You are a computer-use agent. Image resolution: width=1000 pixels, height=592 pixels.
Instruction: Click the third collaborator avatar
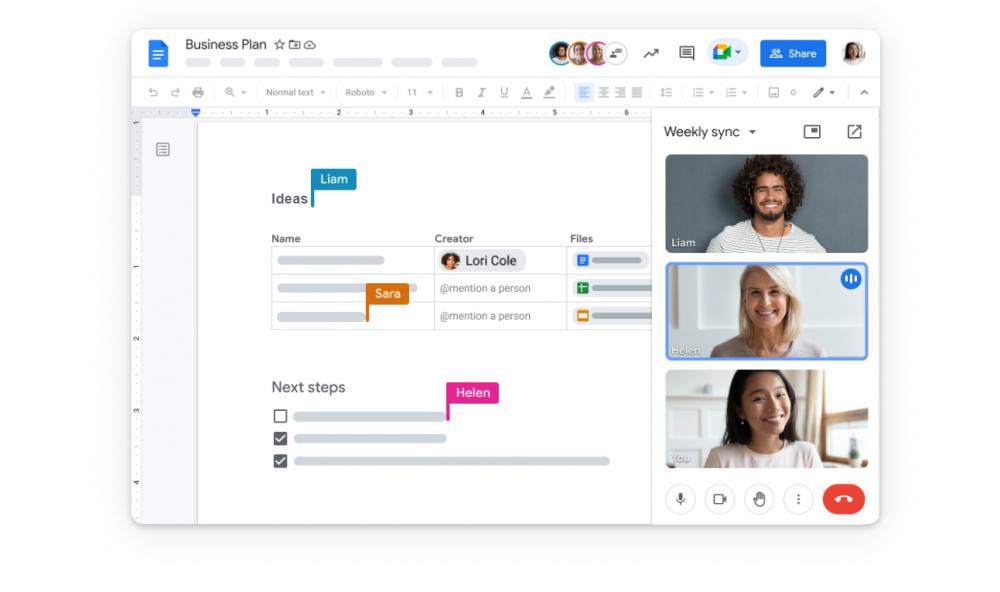[597, 54]
